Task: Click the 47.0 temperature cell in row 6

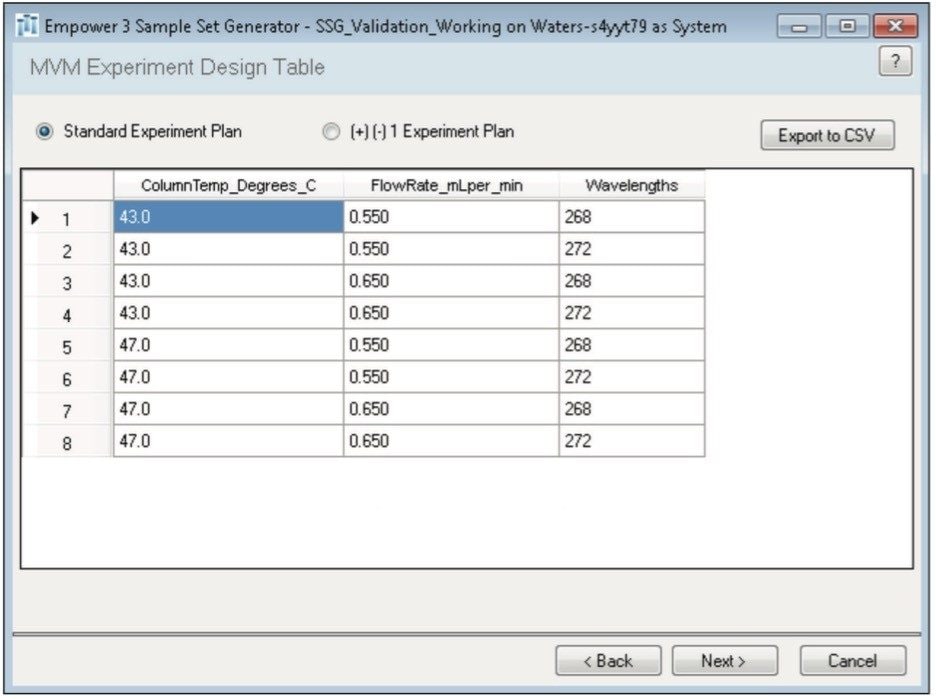Action: point(227,377)
